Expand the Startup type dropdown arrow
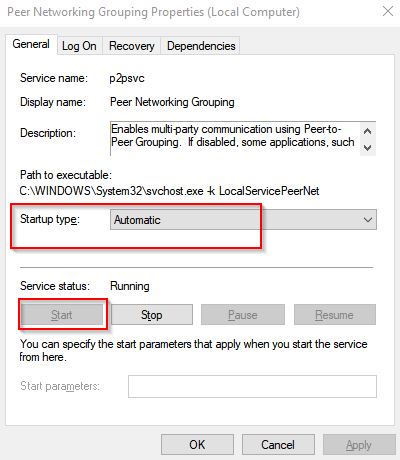 [368, 220]
